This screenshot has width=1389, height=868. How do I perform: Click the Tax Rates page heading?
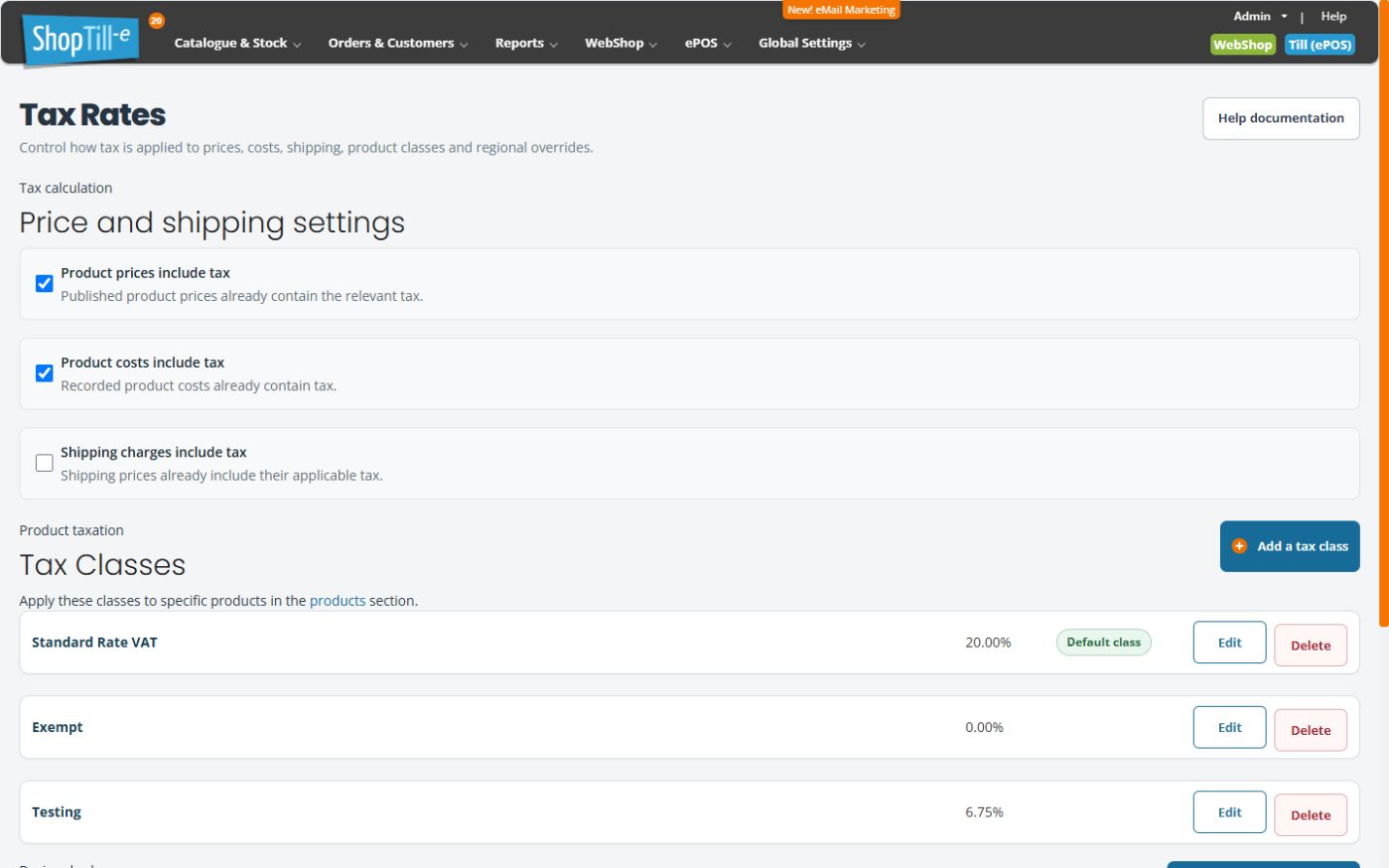92,115
